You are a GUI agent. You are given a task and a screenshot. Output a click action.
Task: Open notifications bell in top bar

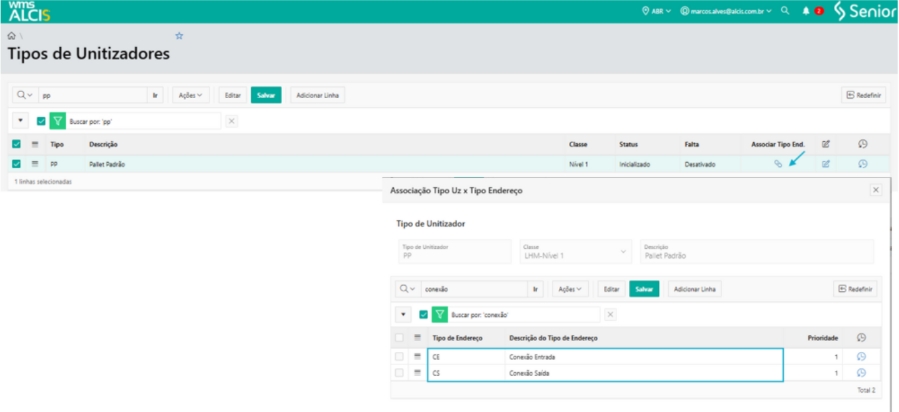[806, 11]
